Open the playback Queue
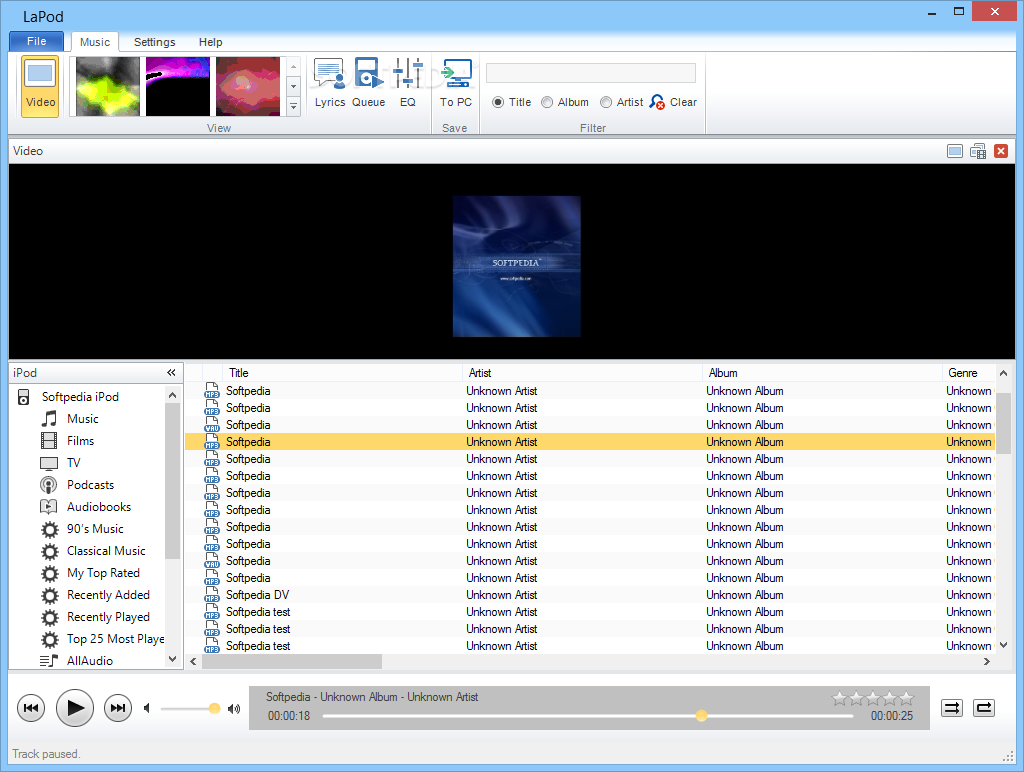The image size is (1024, 772). (x=368, y=82)
